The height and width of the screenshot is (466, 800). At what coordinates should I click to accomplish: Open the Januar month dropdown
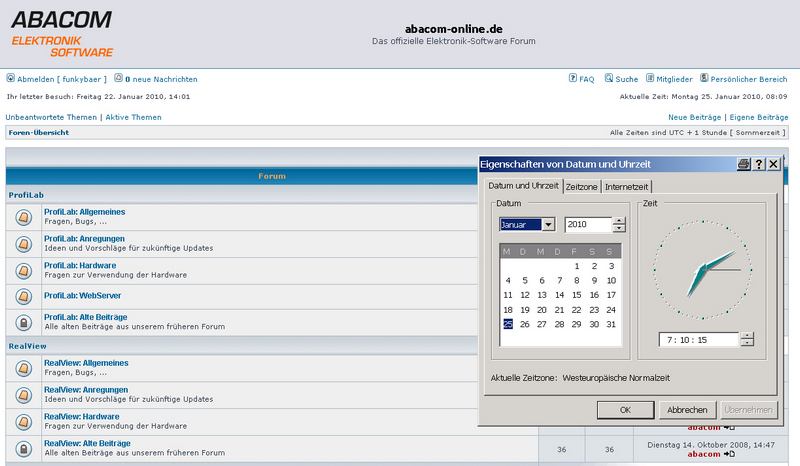[x=548, y=225]
